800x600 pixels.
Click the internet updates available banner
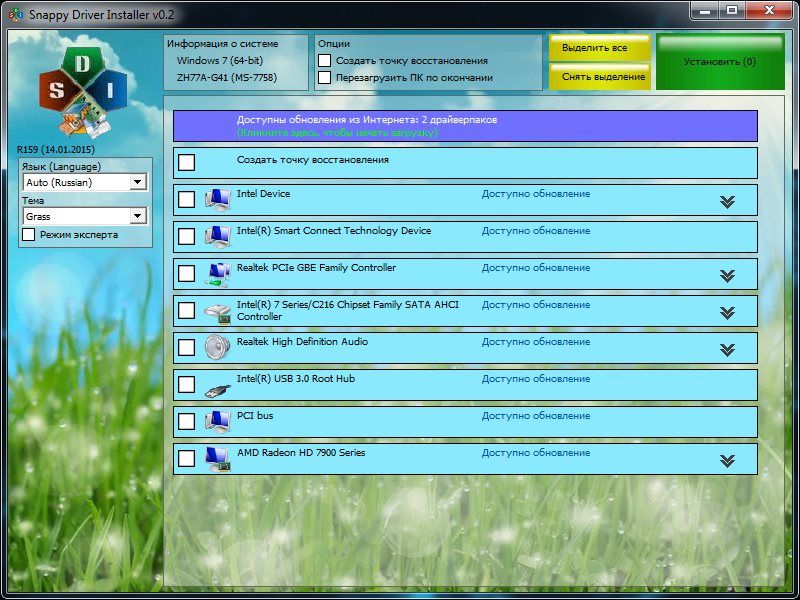pos(465,126)
